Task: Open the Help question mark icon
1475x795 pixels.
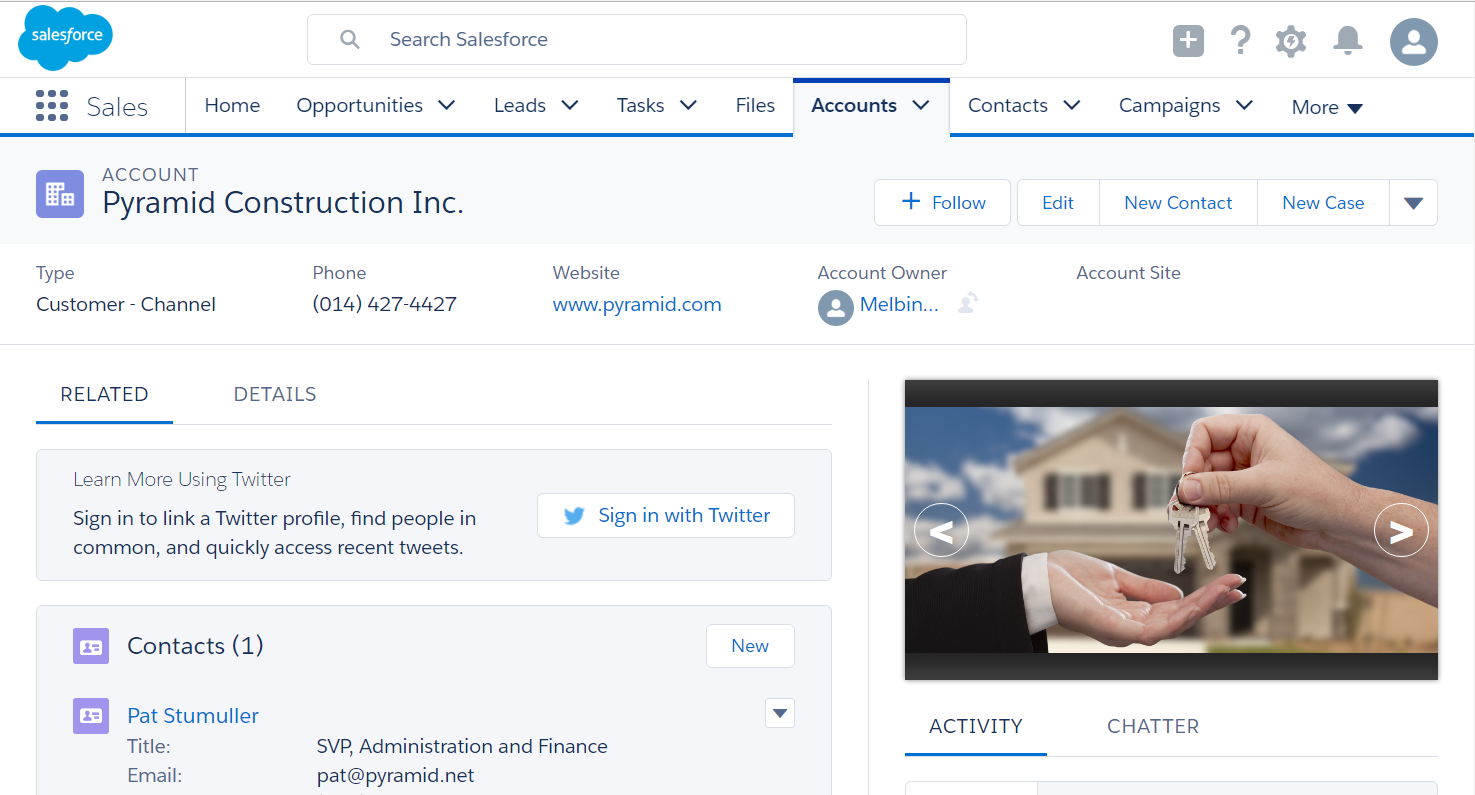Action: (1240, 40)
